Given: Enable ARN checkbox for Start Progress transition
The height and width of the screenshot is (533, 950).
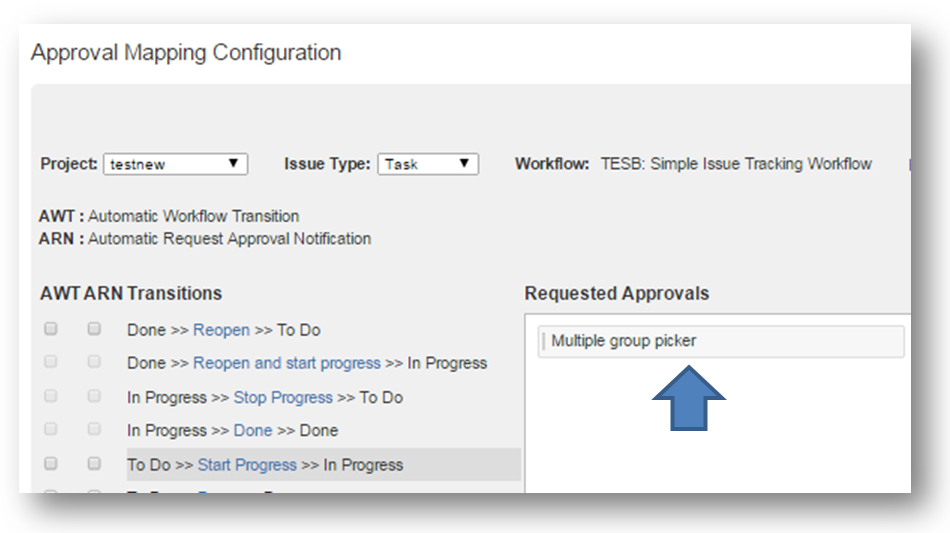Looking at the screenshot, I should 94,464.
